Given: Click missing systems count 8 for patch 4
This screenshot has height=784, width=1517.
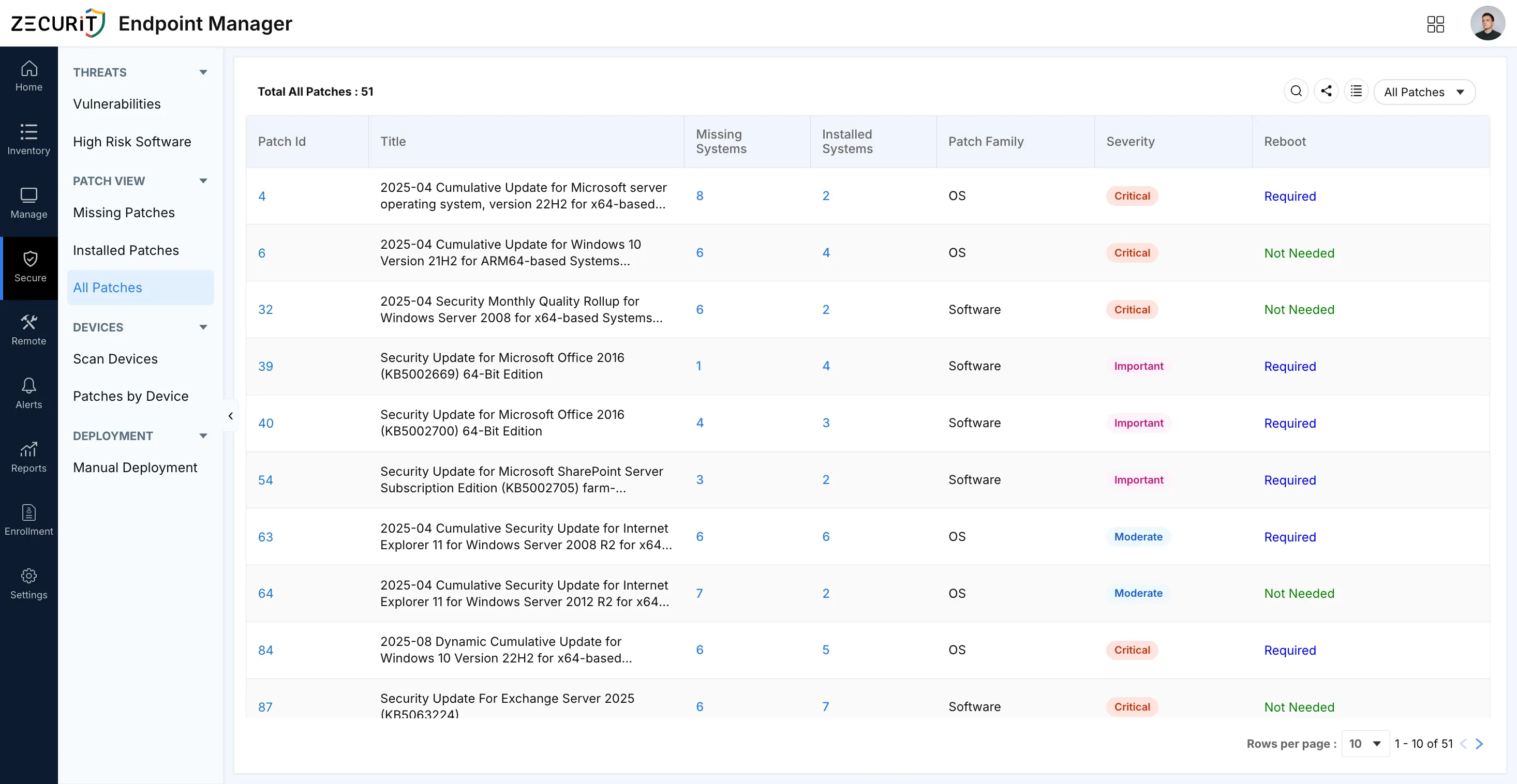Looking at the screenshot, I should (x=700, y=195).
